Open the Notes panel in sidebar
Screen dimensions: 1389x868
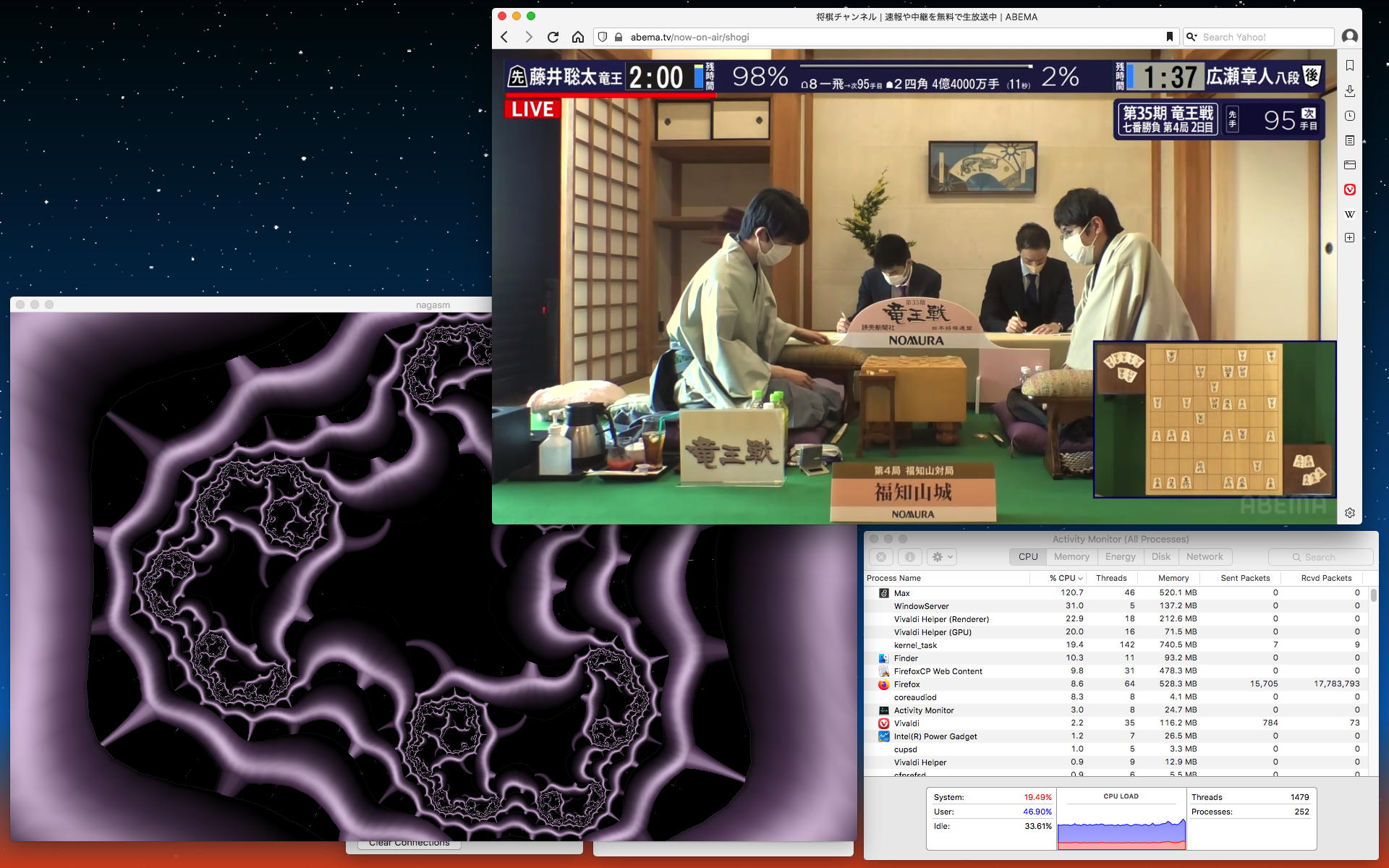[1349, 140]
